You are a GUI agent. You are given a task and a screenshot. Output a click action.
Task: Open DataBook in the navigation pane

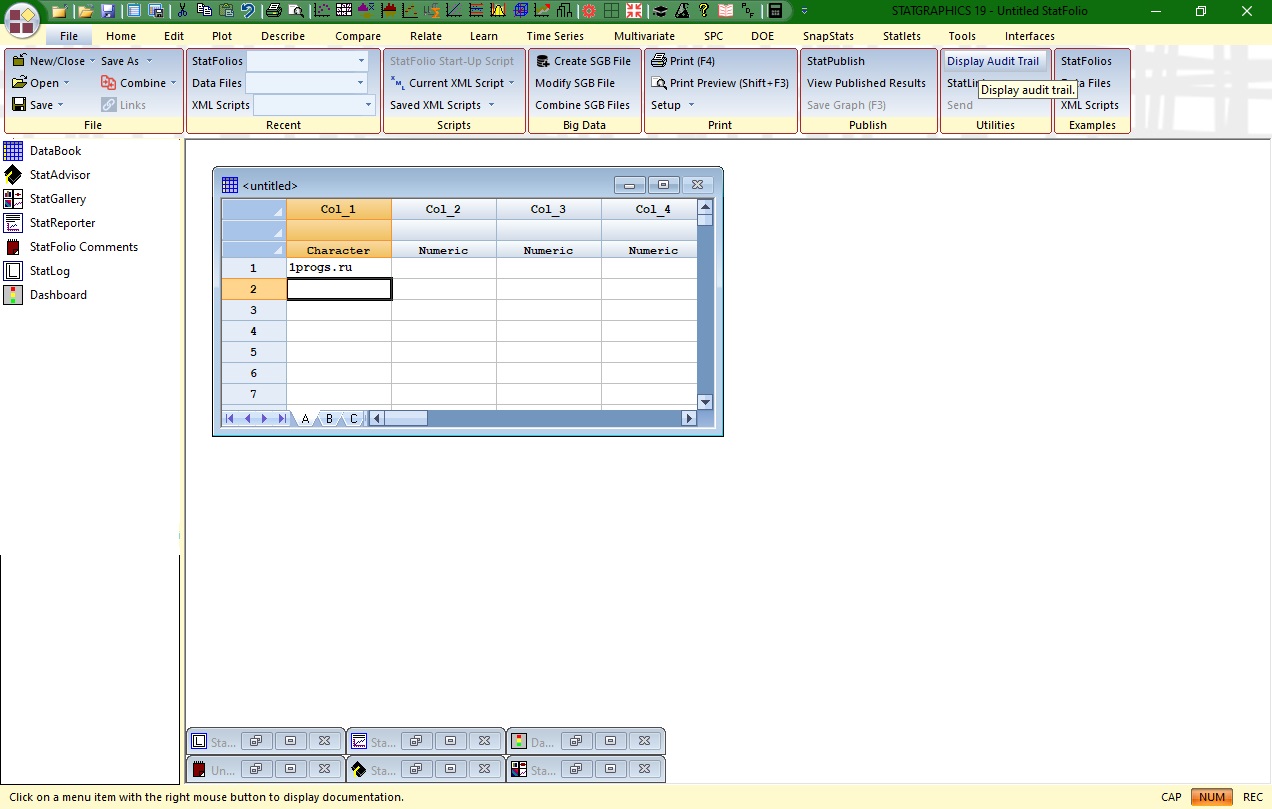tap(55, 151)
